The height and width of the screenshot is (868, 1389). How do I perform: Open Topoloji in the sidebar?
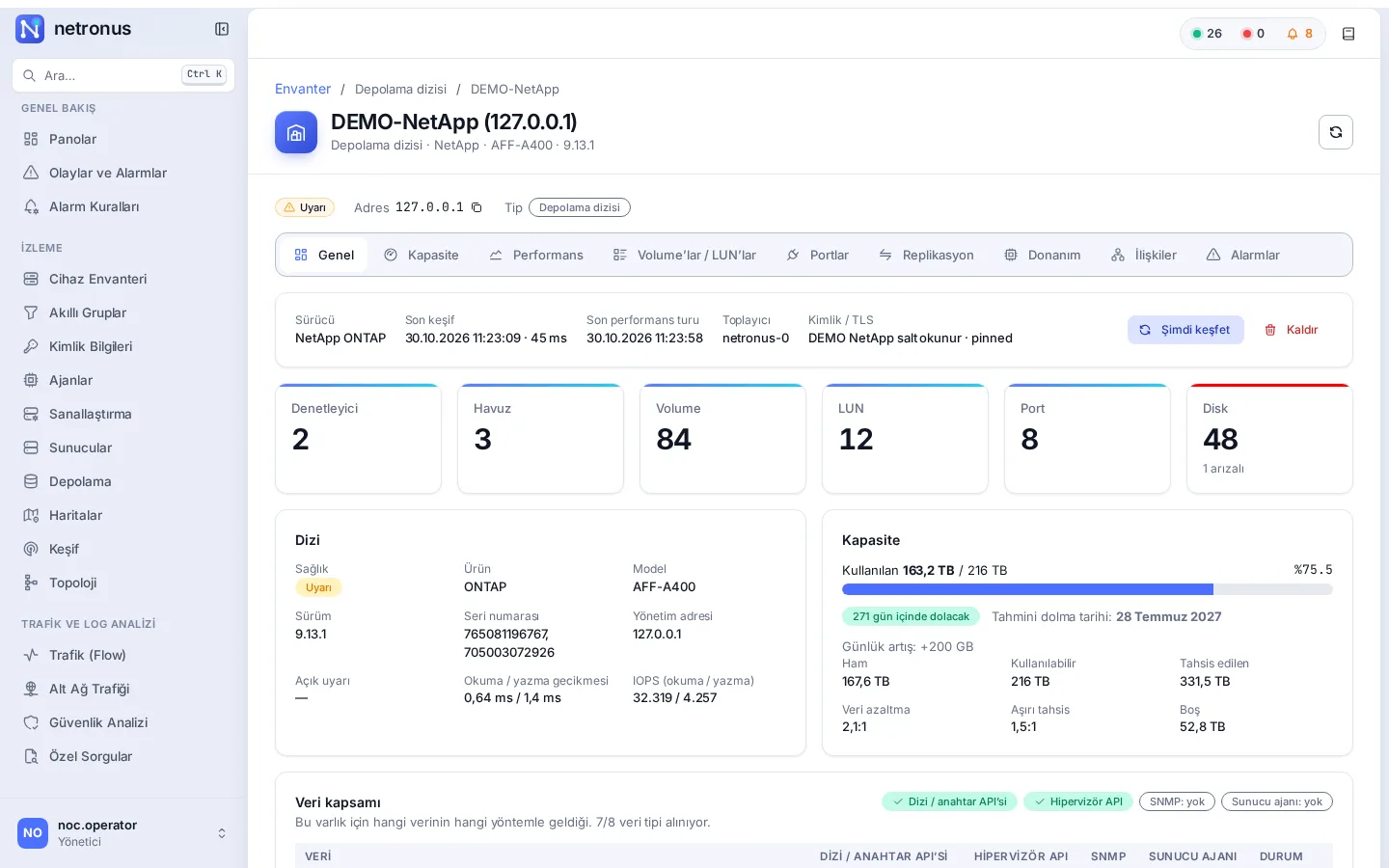pyautogui.click(x=123, y=583)
